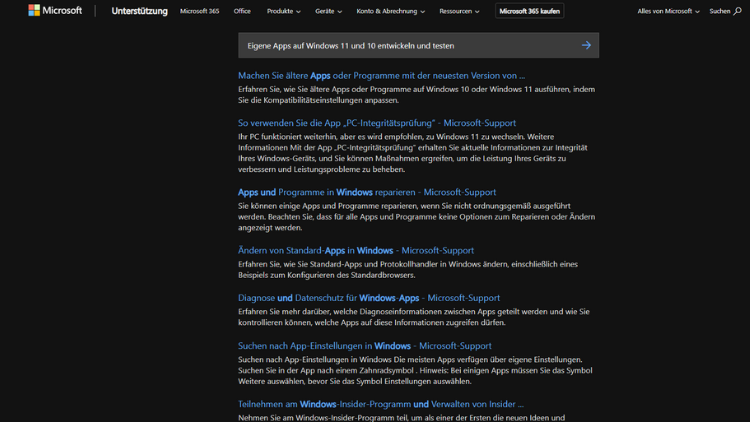Open 'Suchen nach App-Einstellungen in Windows' result
The width and height of the screenshot is (750, 422).
(364, 346)
